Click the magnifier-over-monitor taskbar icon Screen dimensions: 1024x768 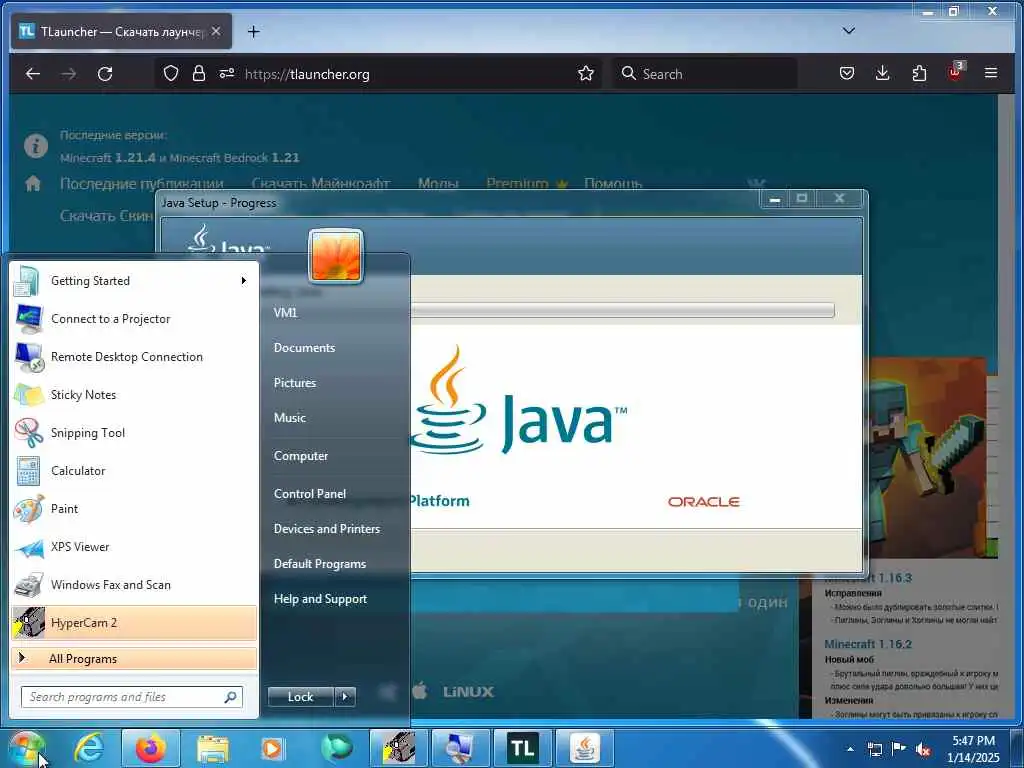click(x=460, y=748)
